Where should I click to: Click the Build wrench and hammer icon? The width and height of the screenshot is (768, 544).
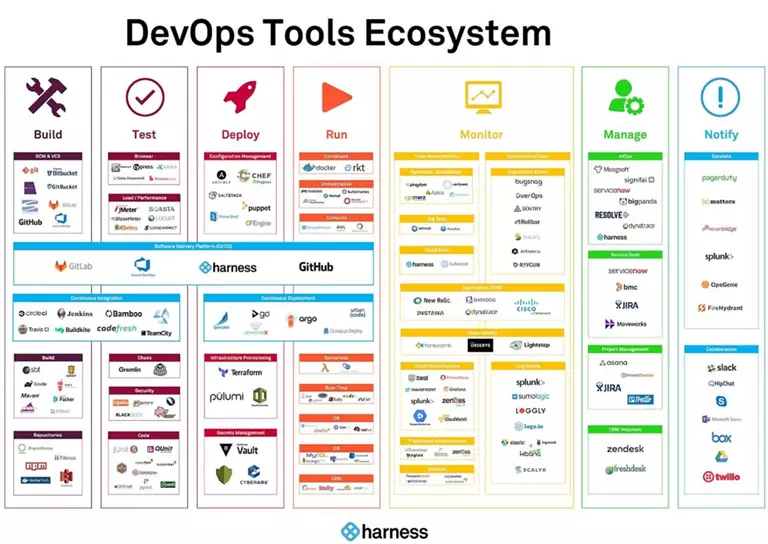pos(46,97)
